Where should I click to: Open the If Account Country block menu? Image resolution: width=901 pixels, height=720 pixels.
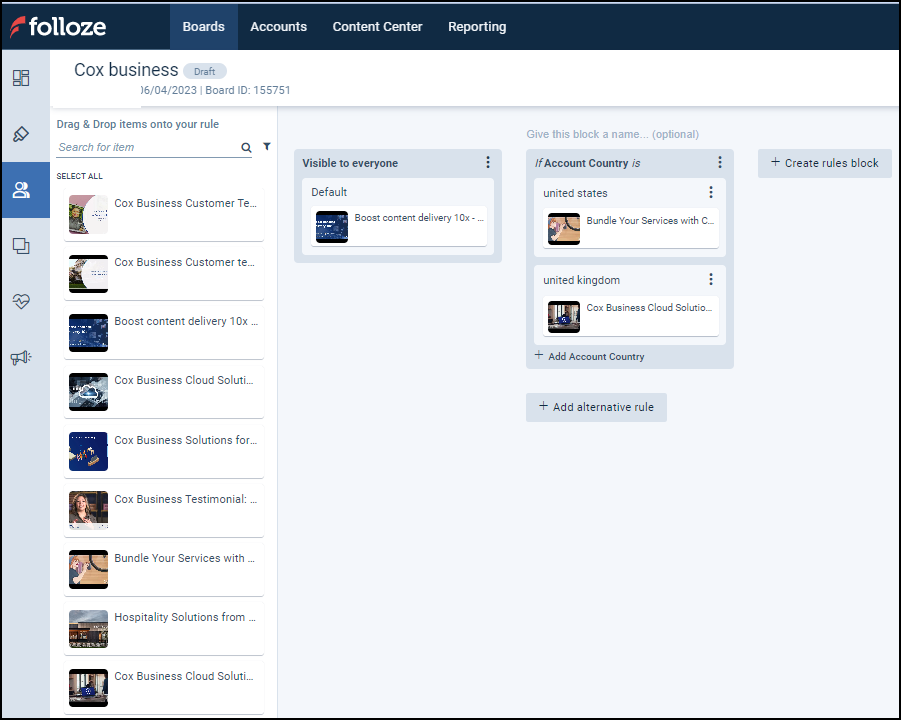coord(719,162)
